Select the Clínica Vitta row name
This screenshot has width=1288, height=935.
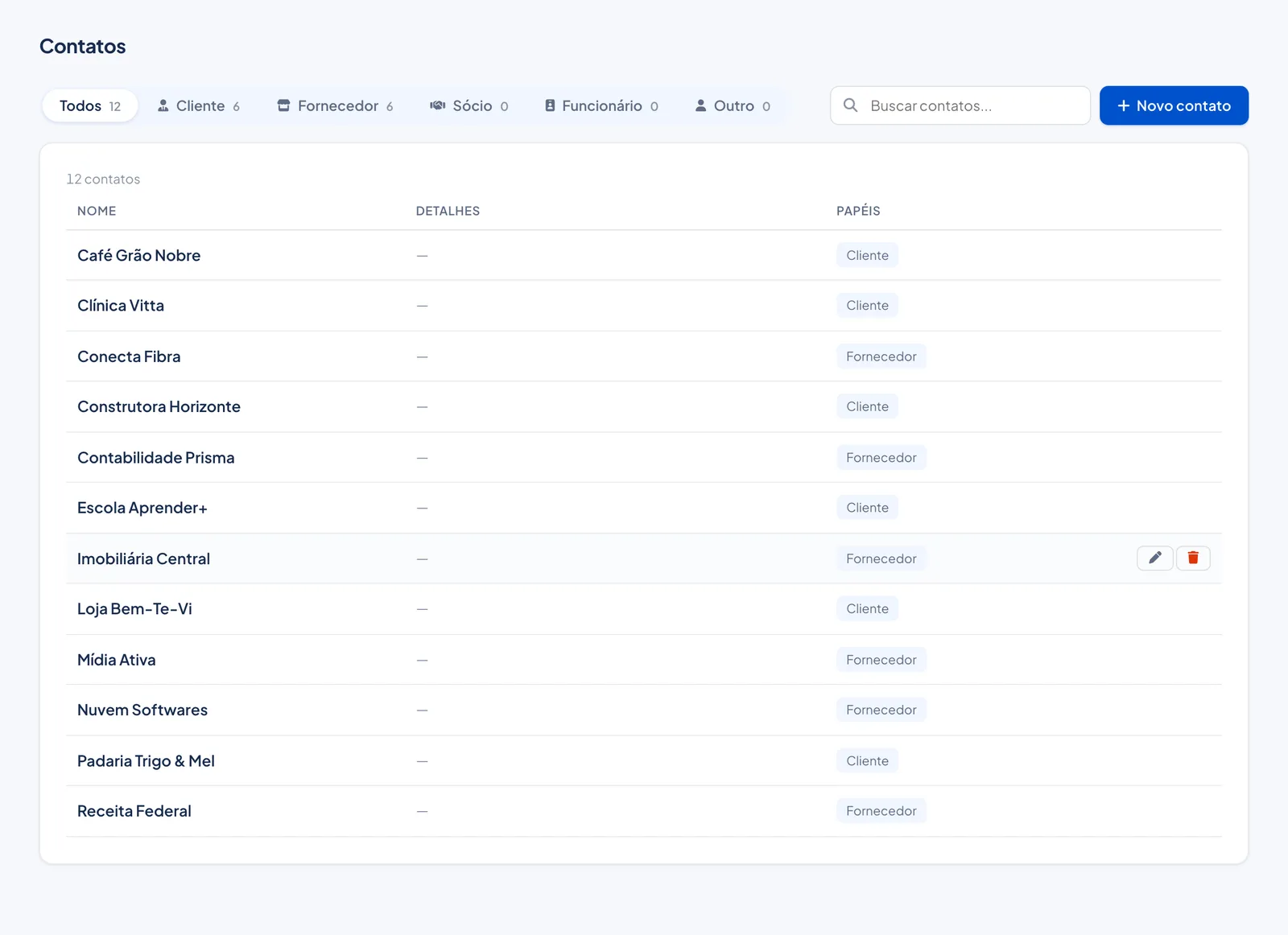click(121, 306)
